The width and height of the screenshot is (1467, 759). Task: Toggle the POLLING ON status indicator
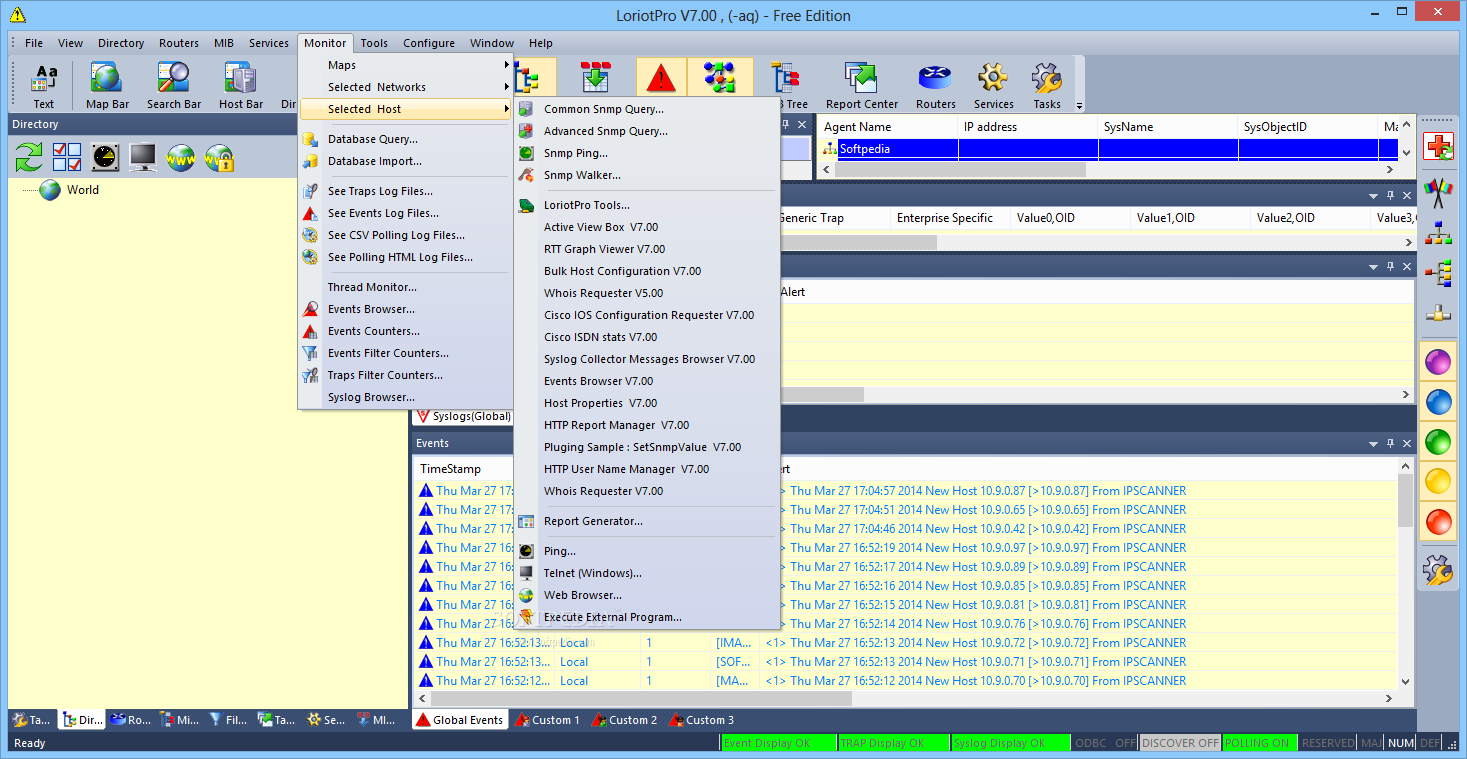(x=1259, y=743)
